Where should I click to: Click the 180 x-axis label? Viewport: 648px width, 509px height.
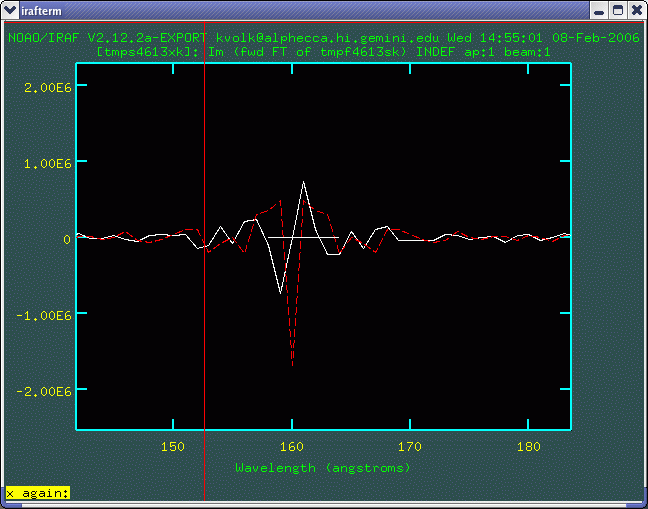click(529, 447)
